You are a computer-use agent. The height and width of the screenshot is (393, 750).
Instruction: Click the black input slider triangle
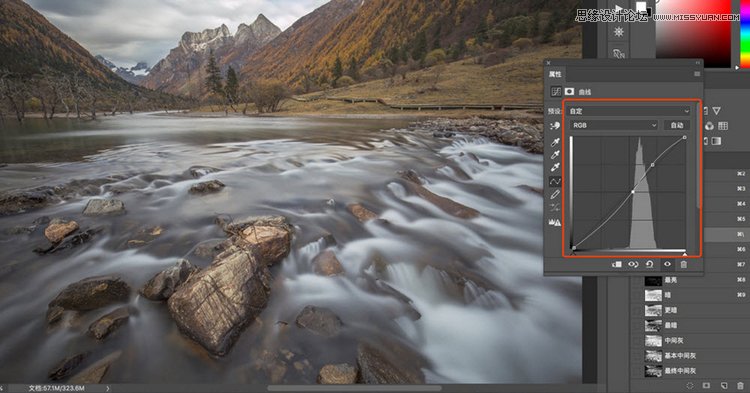pos(573,254)
